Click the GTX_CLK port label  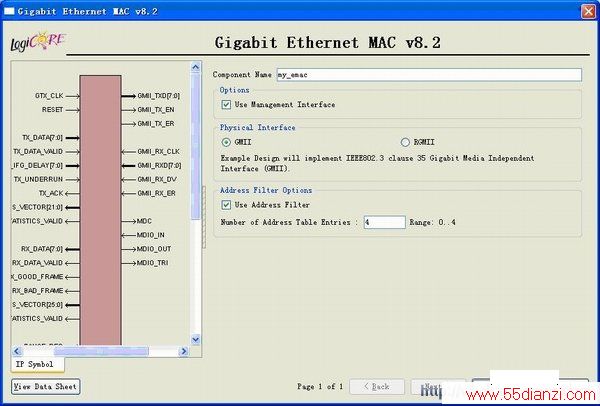coord(49,96)
